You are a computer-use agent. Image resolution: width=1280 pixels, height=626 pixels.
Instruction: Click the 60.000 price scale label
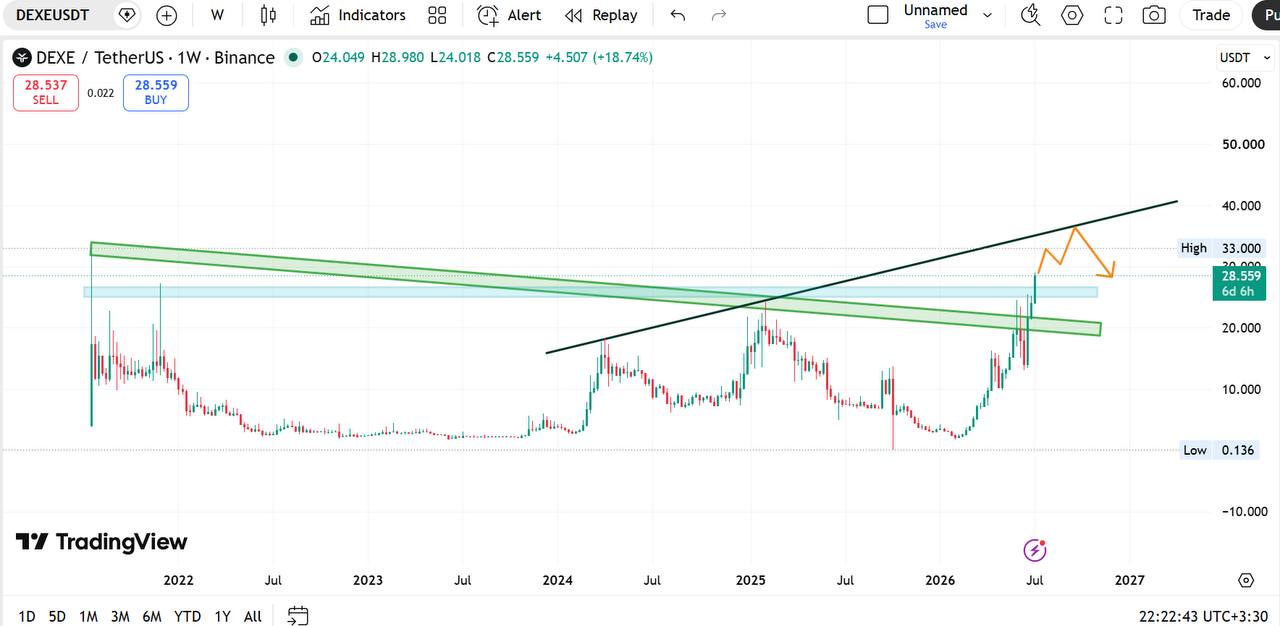1242,83
